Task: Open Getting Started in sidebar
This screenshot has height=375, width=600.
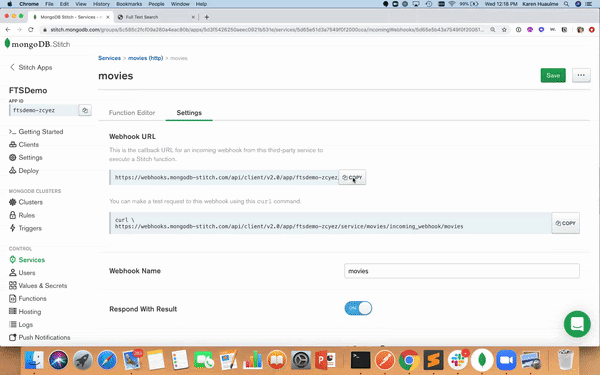Action: pyautogui.click(x=36, y=132)
